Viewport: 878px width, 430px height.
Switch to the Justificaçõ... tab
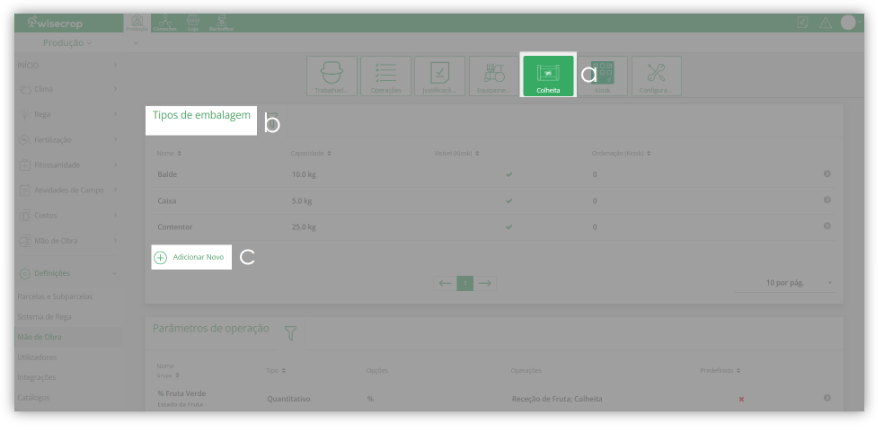(x=440, y=76)
